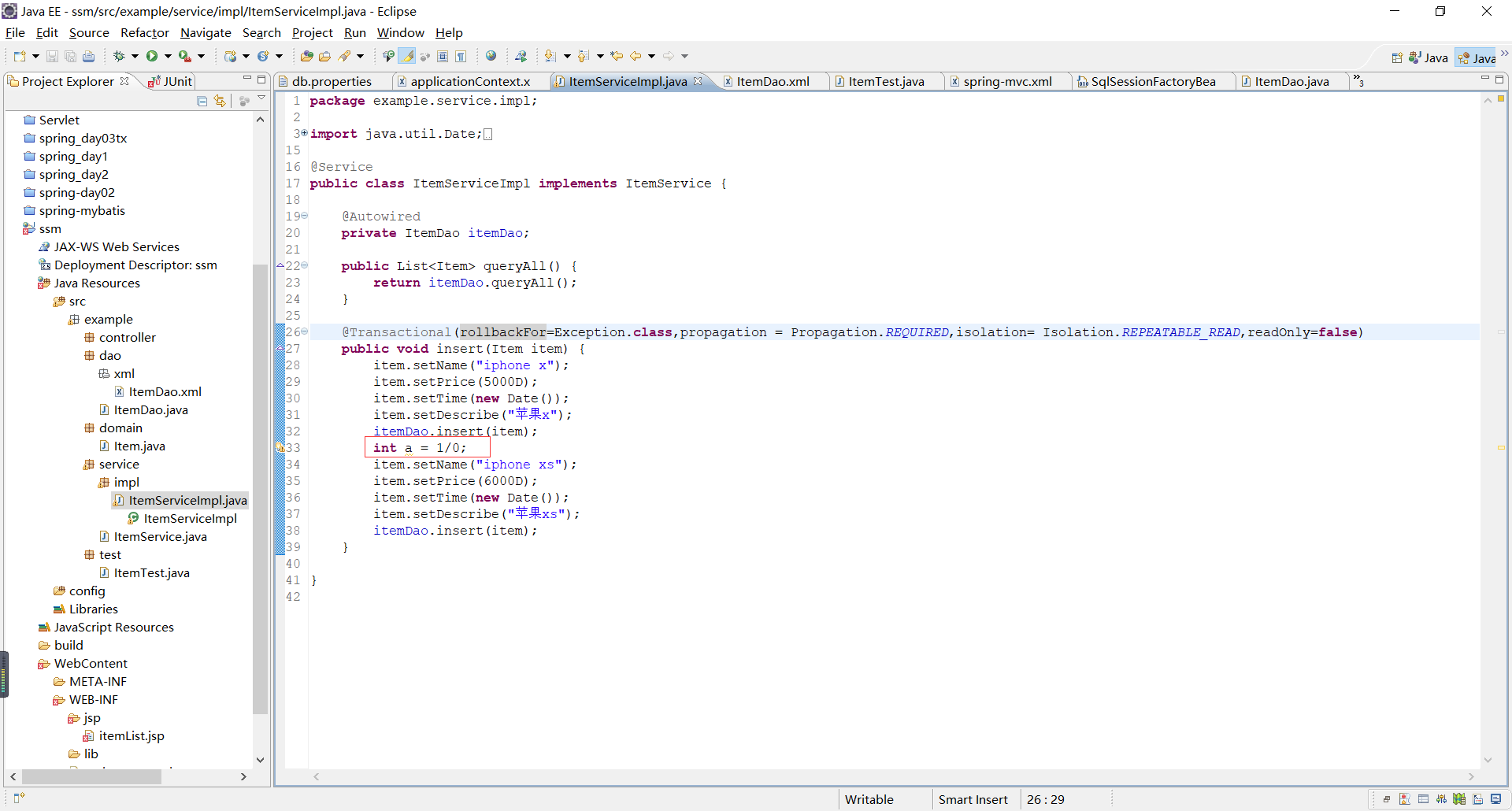Click the Open Perspective icon
This screenshot has width=1512, height=811.
1397,57
